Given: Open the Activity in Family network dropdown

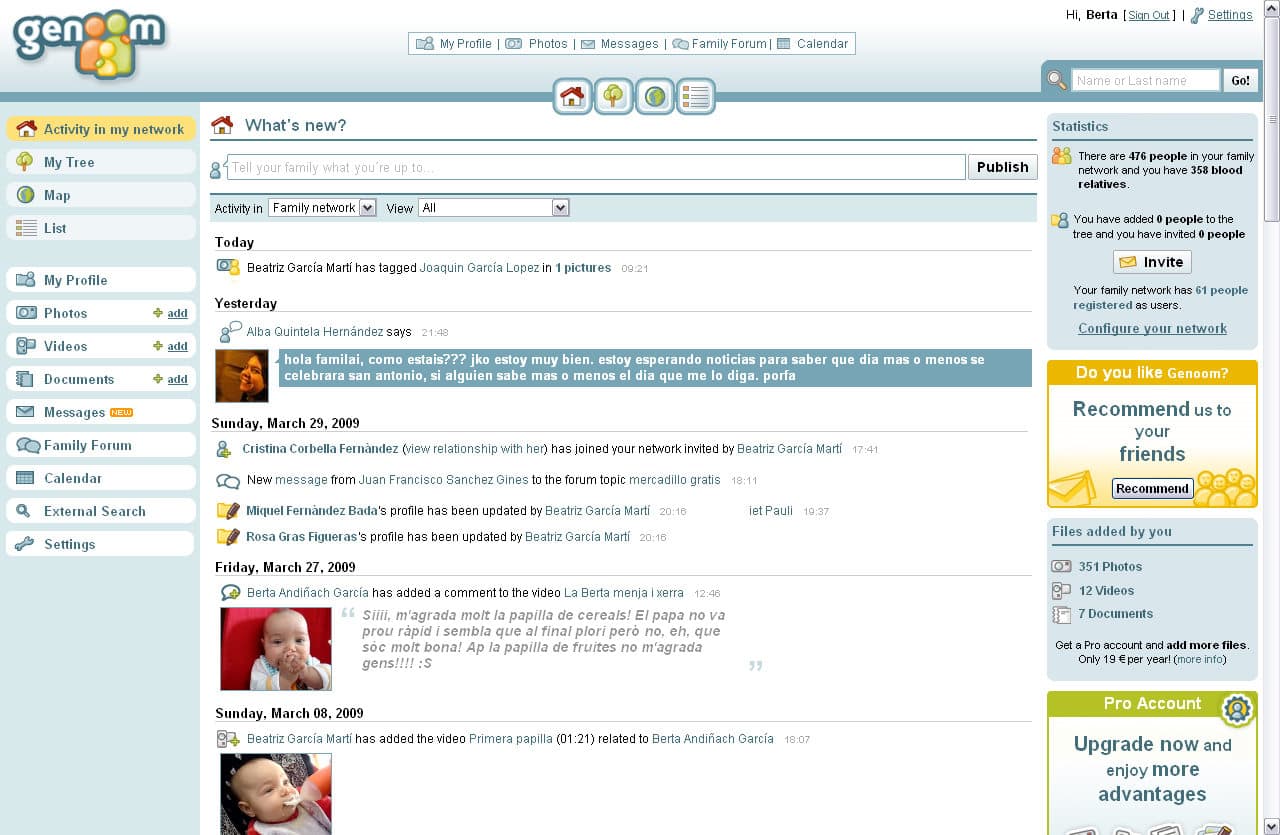Looking at the screenshot, I should pos(322,208).
